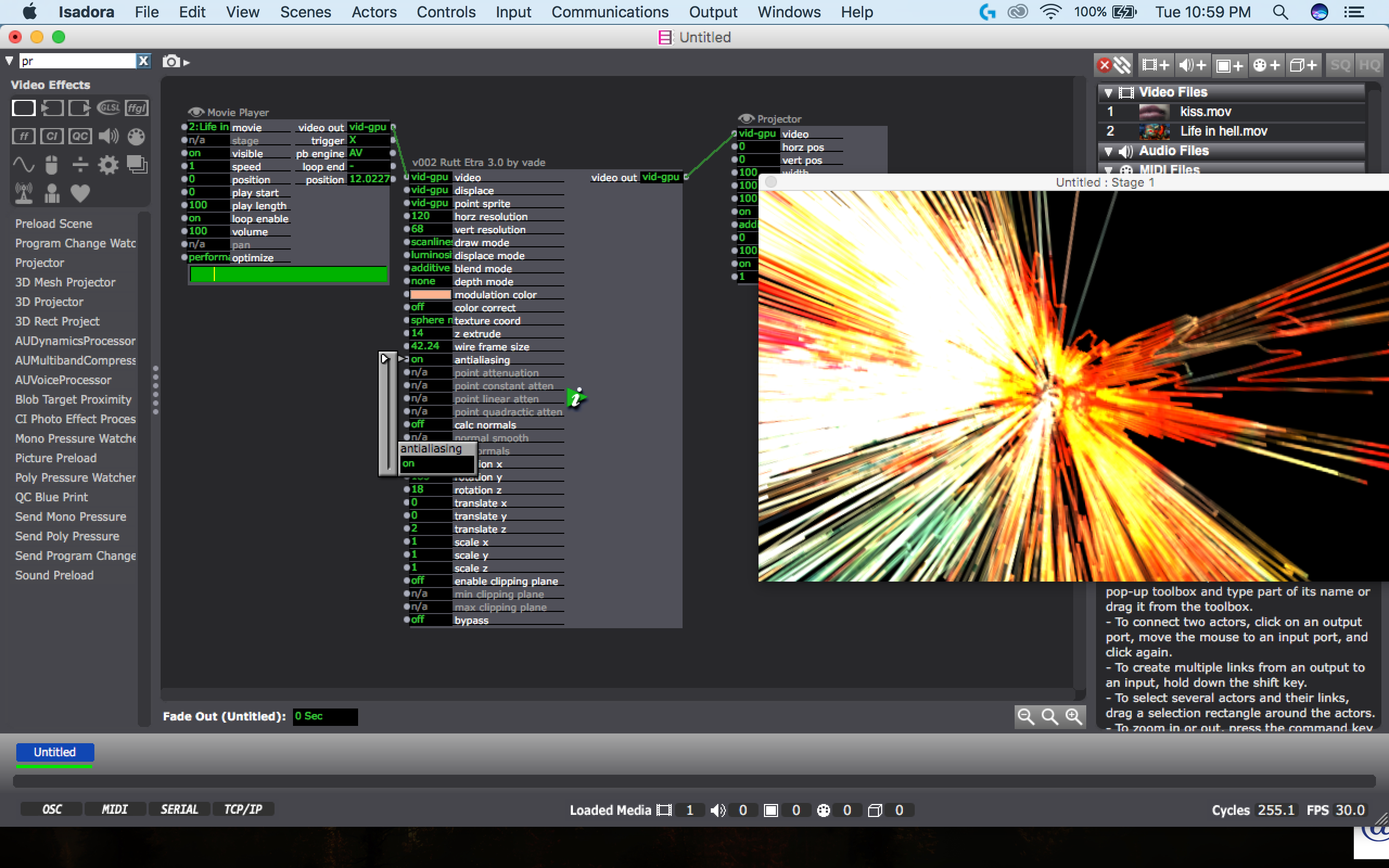Open the 'draw mode' scanlines dropdown

[430, 242]
